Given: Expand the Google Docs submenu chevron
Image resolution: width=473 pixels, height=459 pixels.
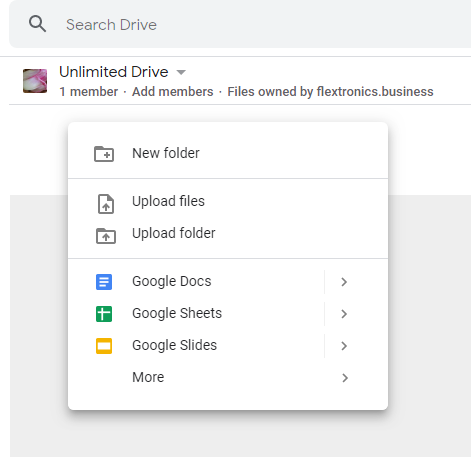Looking at the screenshot, I should point(344,282).
